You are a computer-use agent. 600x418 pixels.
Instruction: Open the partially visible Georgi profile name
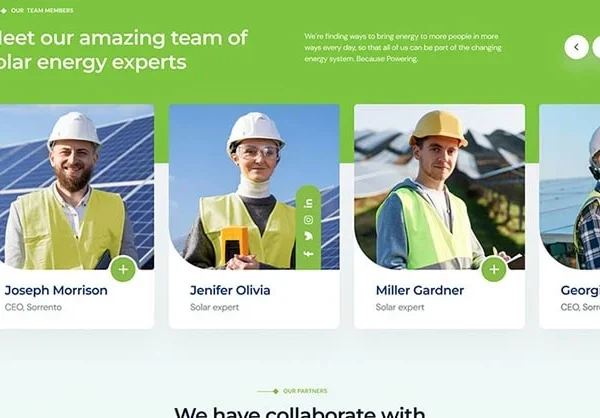click(x=580, y=291)
